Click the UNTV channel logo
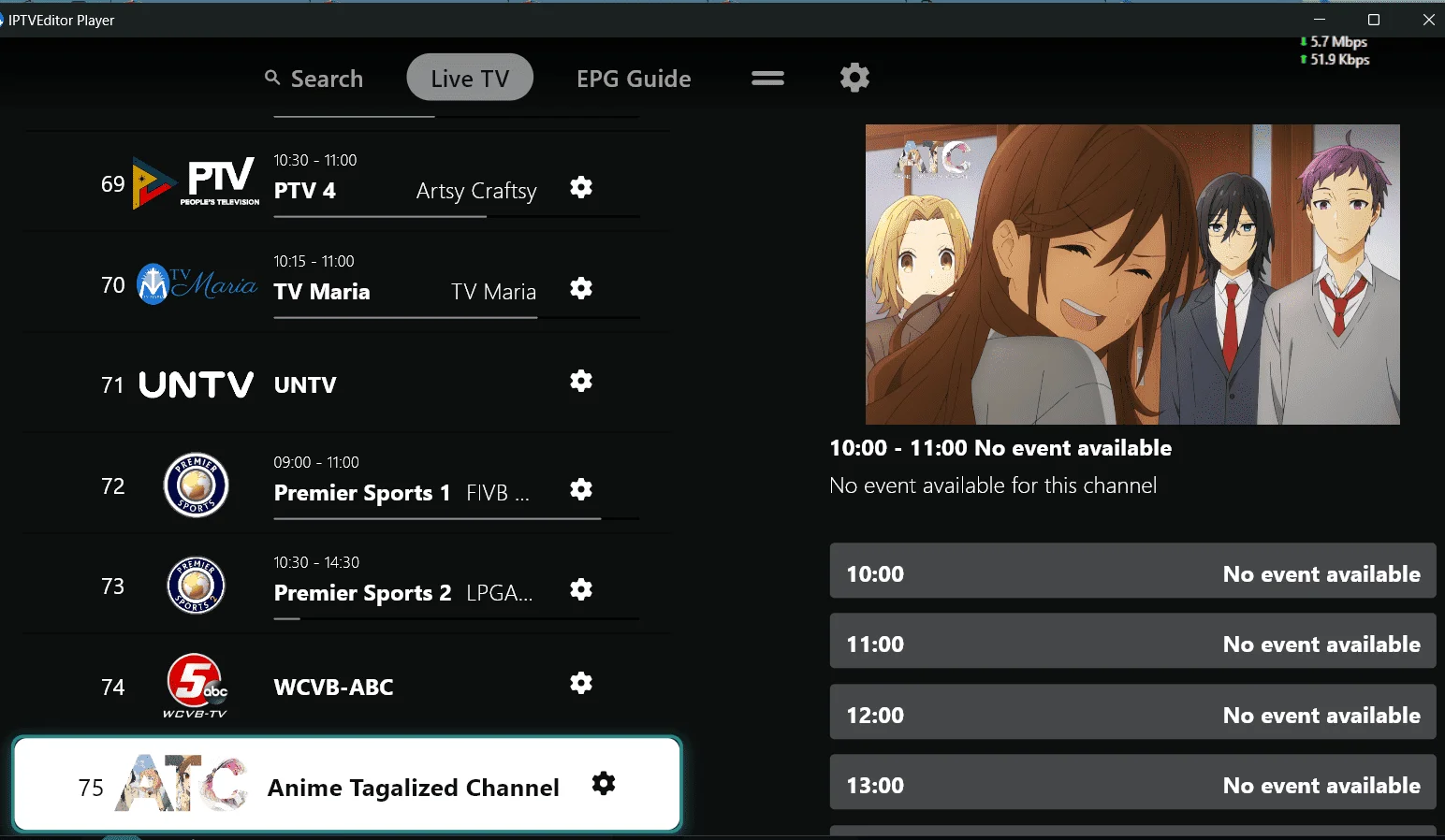 click(x=196, y=384)
